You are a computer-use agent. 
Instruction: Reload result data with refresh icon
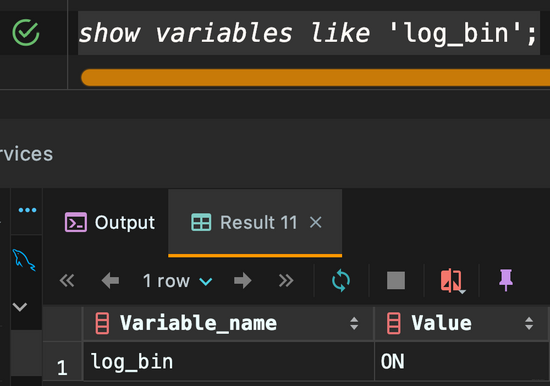click(341, 281)
